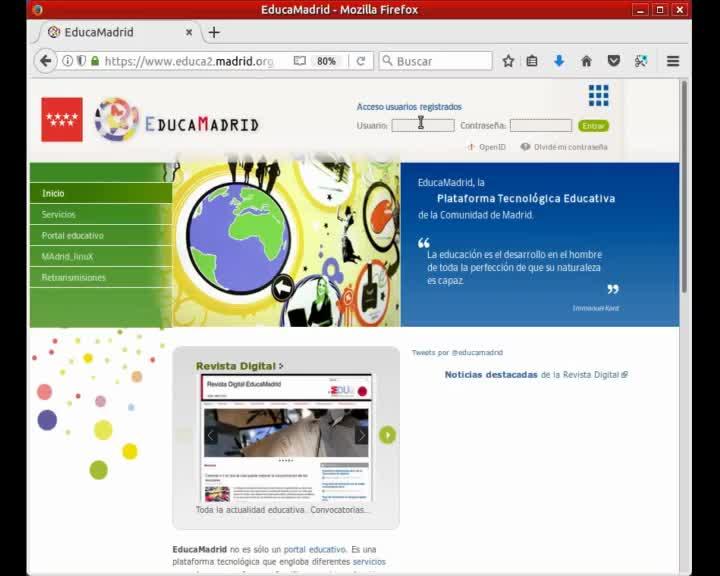720x576 pixels.
Task: Select the EducaMadrid browser tab
Action: (120, 32)
